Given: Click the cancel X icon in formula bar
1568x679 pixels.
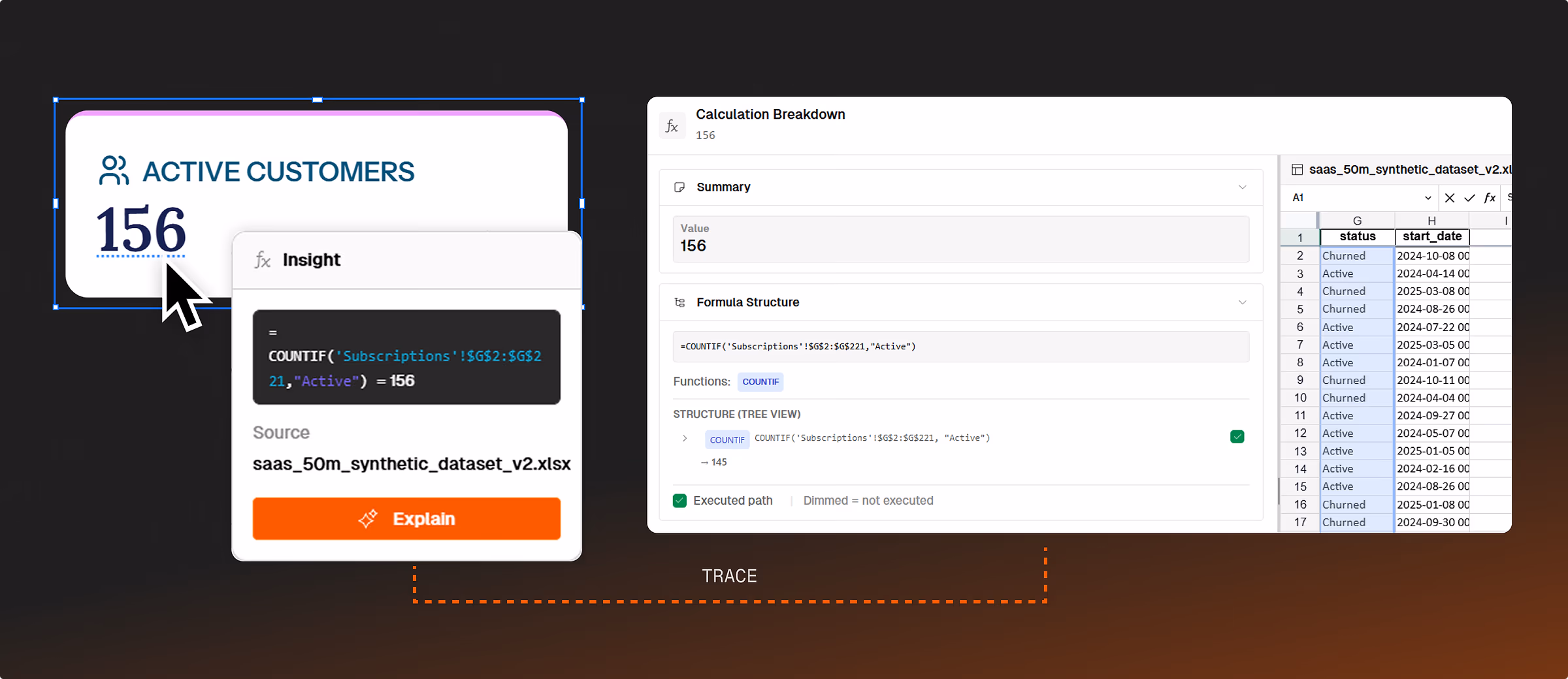Looking at the screenshot, I should pyautogui.click(x=1449, y=198).
